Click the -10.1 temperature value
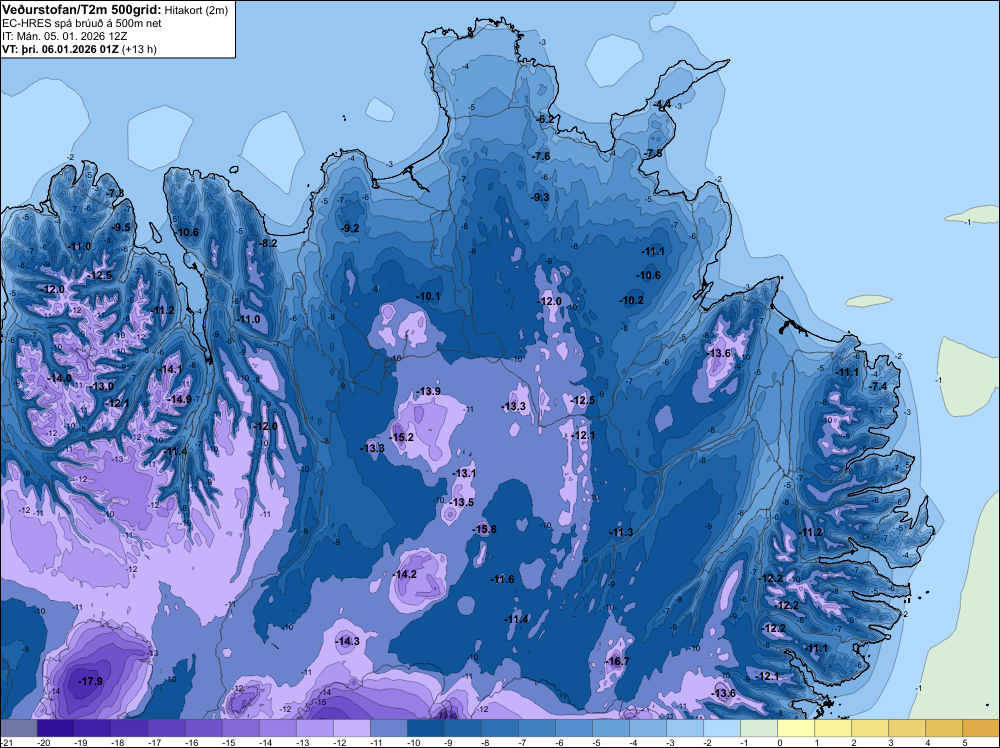The height and width of the screenshot is (748, 1000). click(x=428, y=297)
